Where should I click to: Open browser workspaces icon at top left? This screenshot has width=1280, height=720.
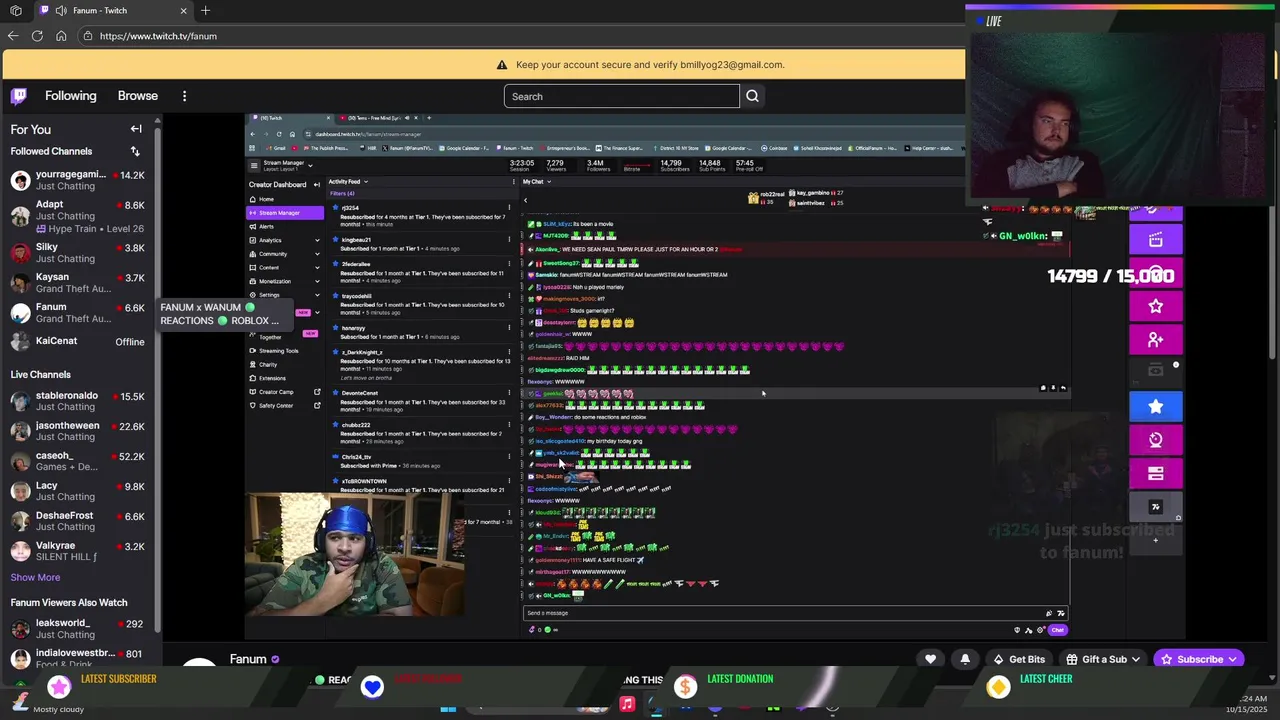click(x=15, y=10)
